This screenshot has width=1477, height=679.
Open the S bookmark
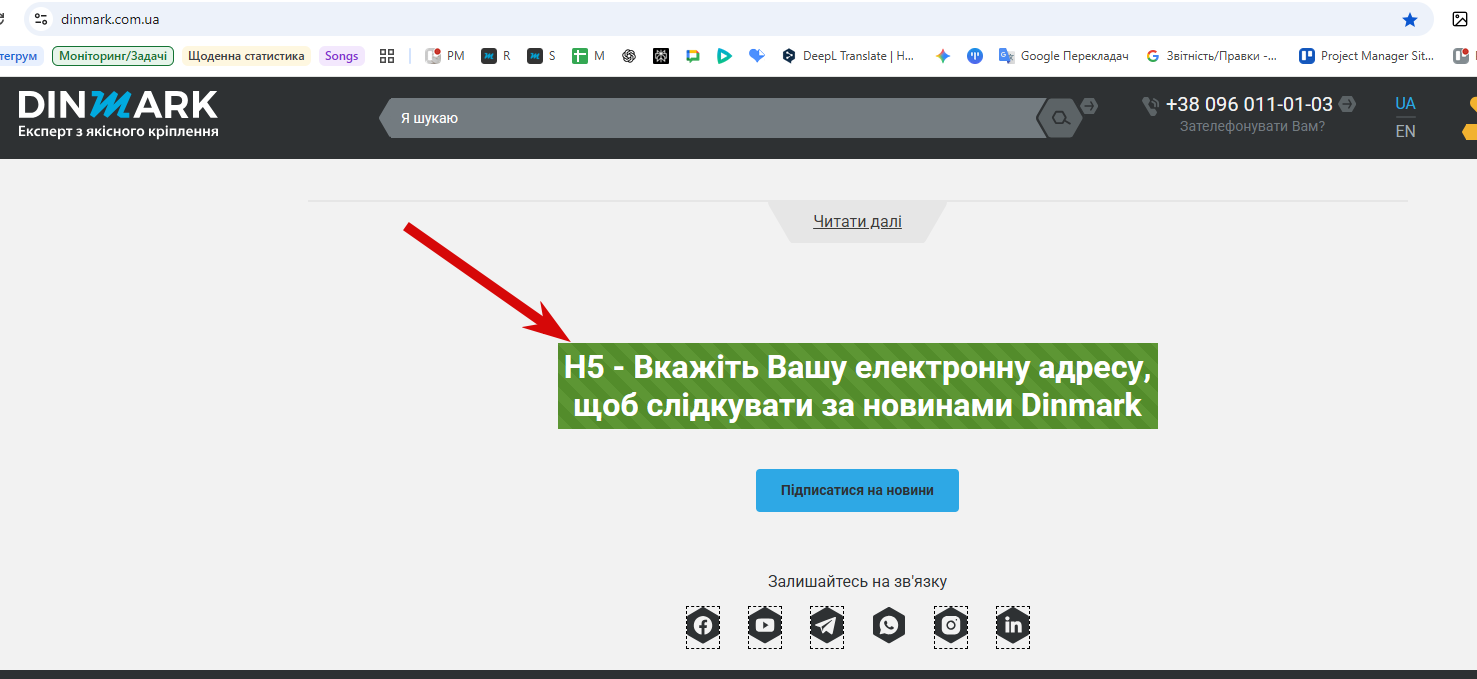pos(542,56)
